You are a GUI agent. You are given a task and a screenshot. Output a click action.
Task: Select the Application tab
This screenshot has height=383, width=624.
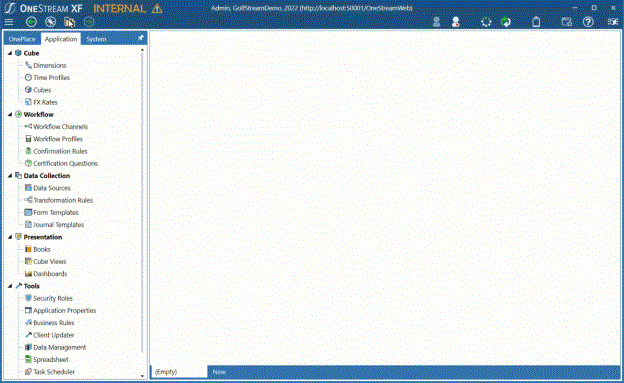coord(61,39)
